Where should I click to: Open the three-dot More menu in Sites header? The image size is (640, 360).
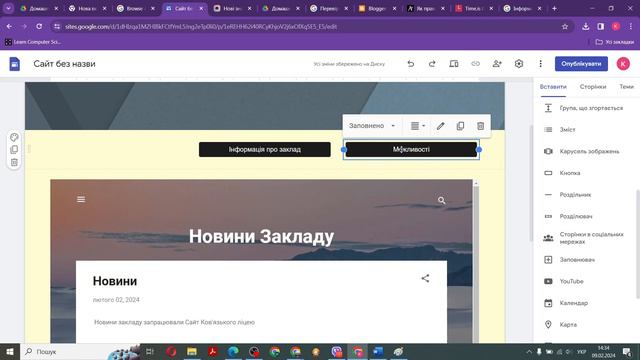(x=540, y=64)
